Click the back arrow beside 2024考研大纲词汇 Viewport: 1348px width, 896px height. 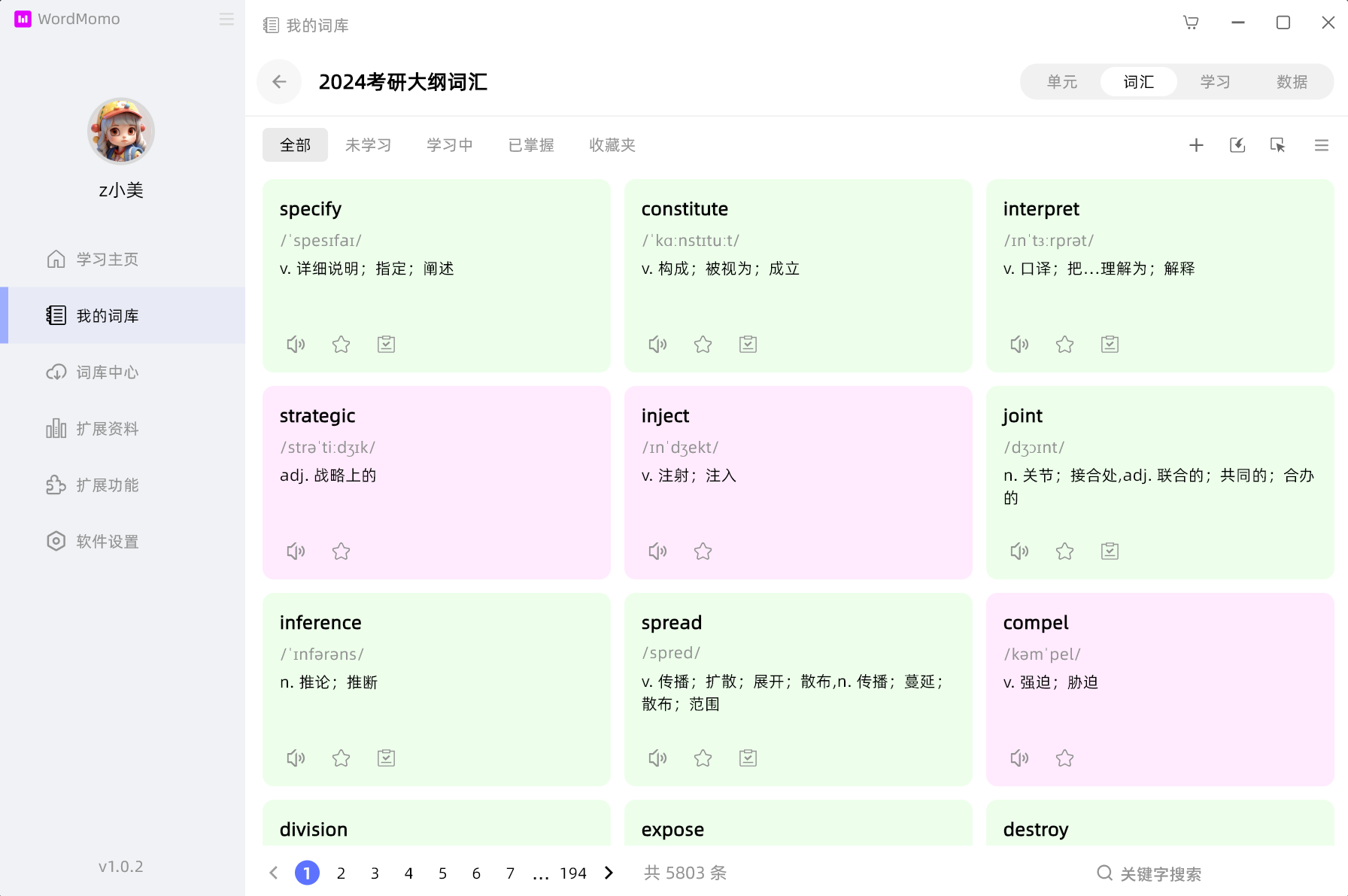pos(279,82)
